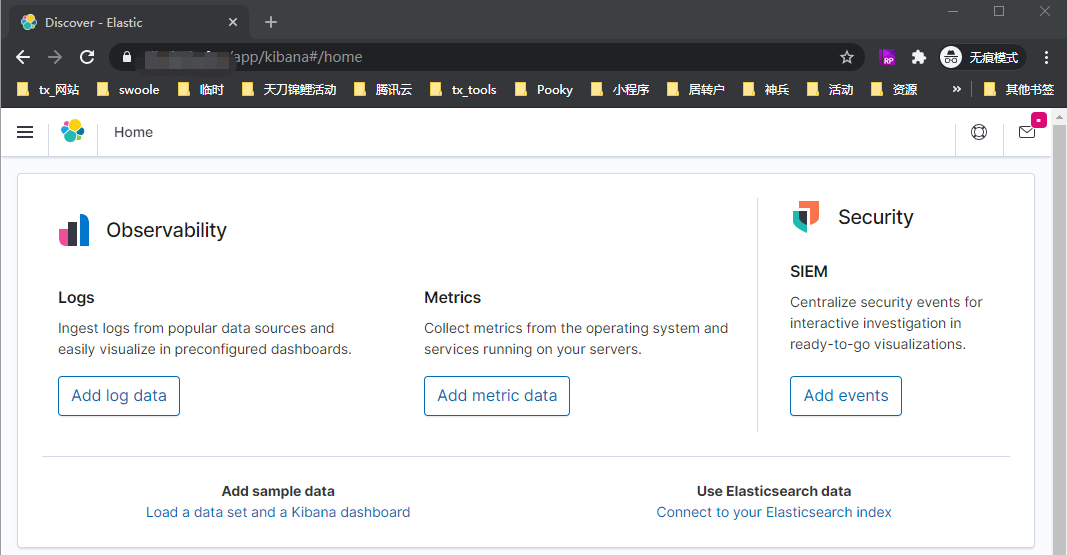The image size is (1067, 555).
Task: Open the help menu lifebuoy icon
Action: (x=979, y=132)
